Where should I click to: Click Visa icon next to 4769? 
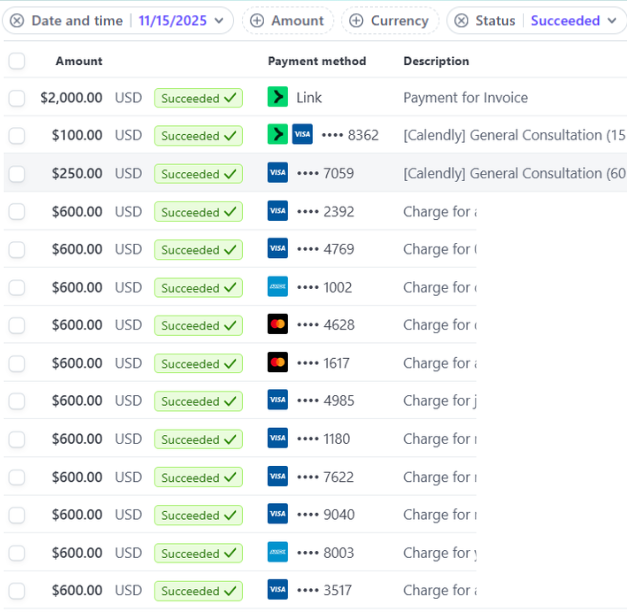point(278,248)
